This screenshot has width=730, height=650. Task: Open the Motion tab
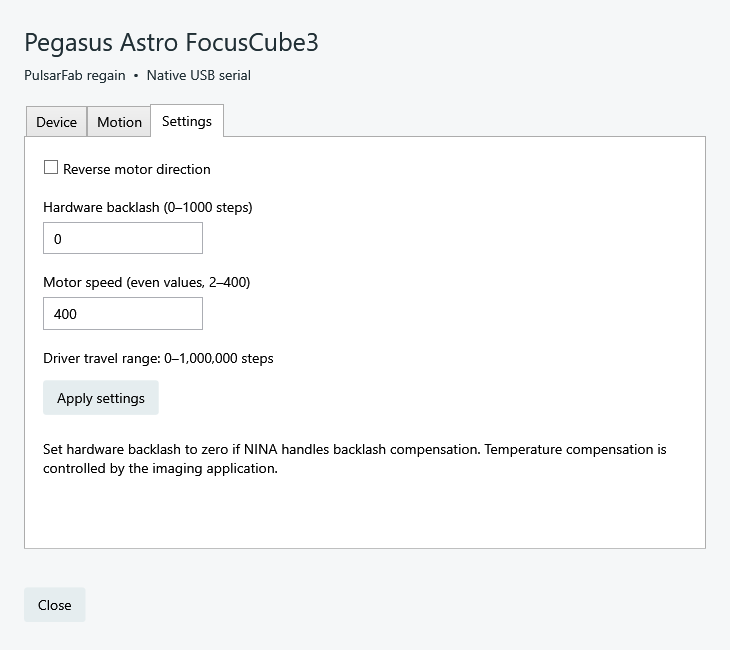click(x=119, y=122)
